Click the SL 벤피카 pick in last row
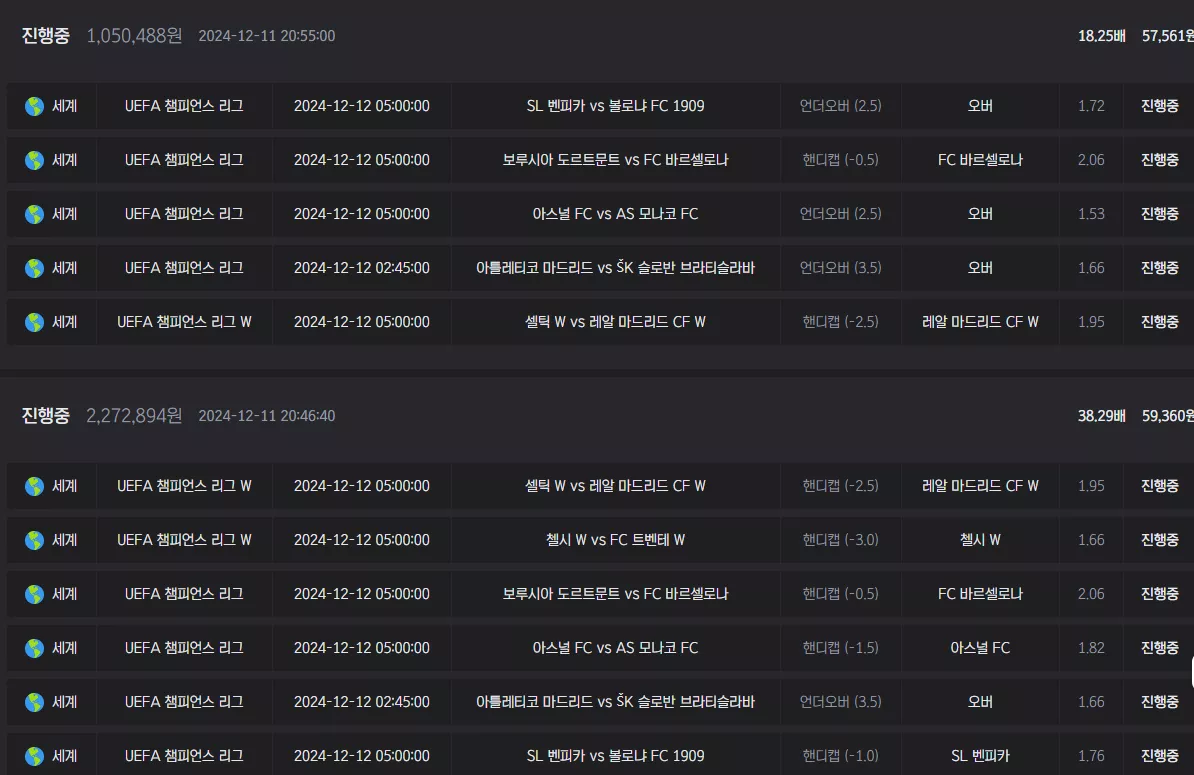Screen dimensions: 1194x775 (980, 756)
